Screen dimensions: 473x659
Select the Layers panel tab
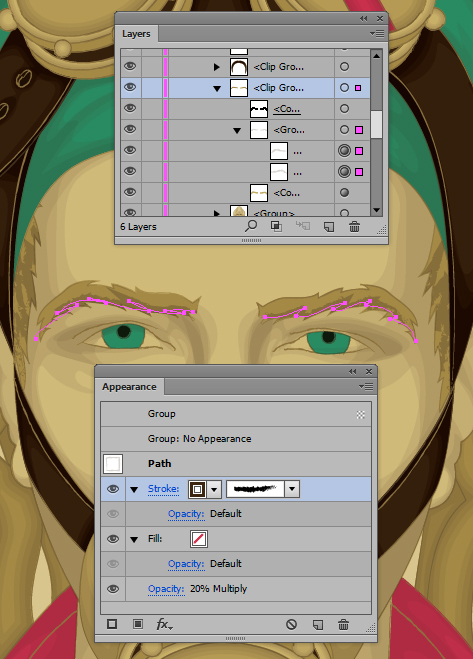coord(136,34)
